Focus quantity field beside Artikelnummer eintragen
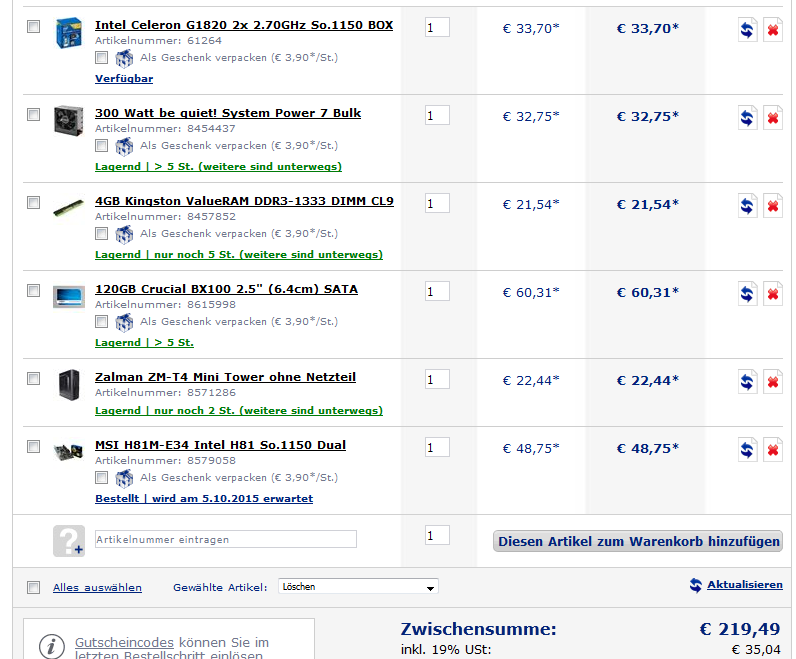This screenshot has width=796, height=659. pos(437,535)
